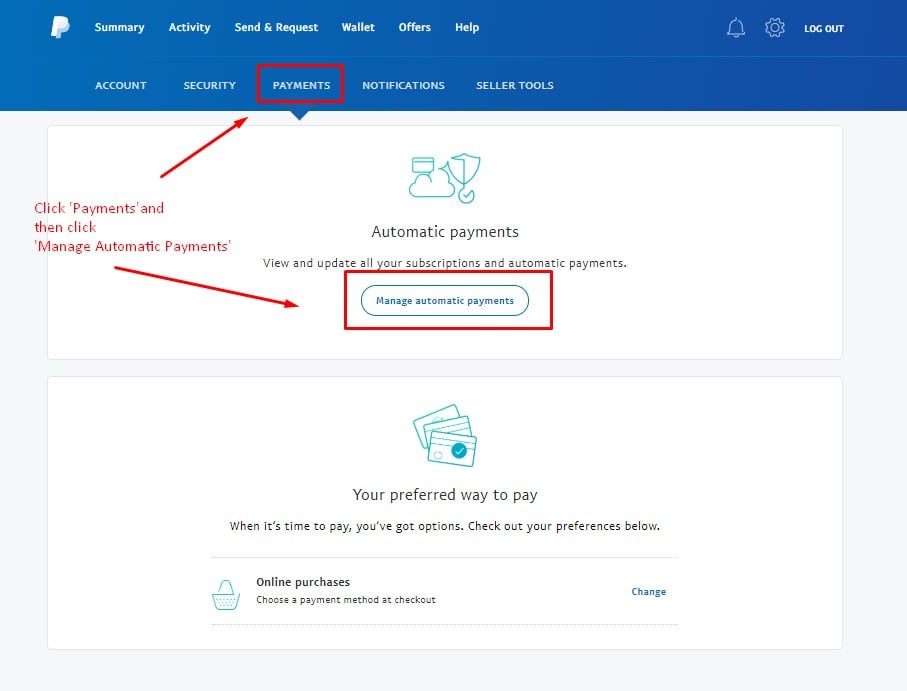Click the 'Your preferred way to pay' heading

pyautogui.click(x=445, y=495)
